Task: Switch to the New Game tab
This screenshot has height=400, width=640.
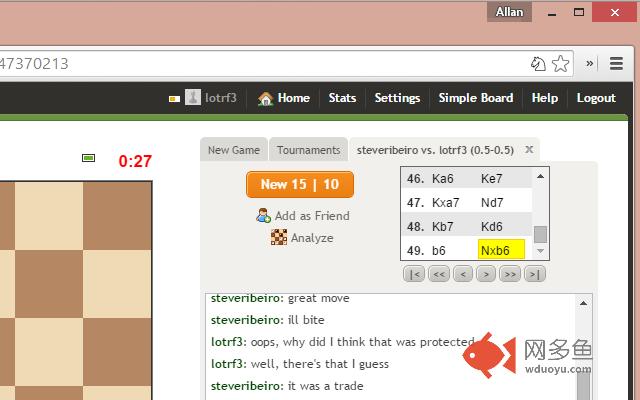Action: click(234, 150)
